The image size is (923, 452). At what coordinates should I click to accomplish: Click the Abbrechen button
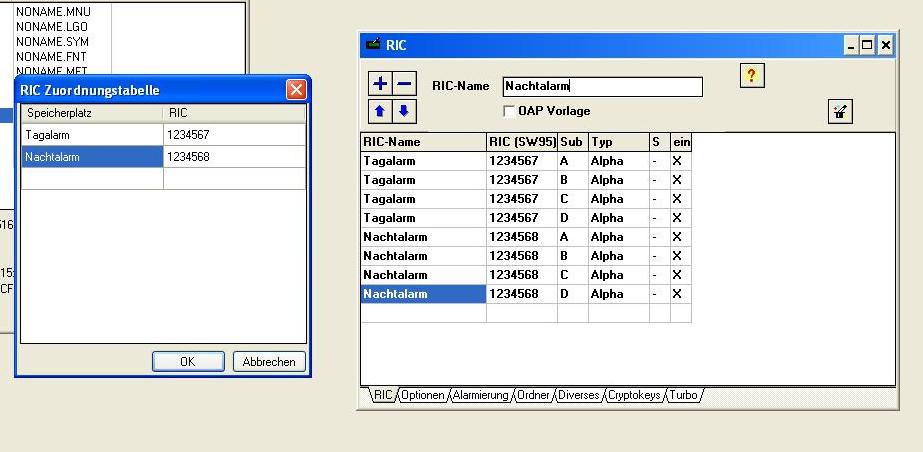point(269,362)
